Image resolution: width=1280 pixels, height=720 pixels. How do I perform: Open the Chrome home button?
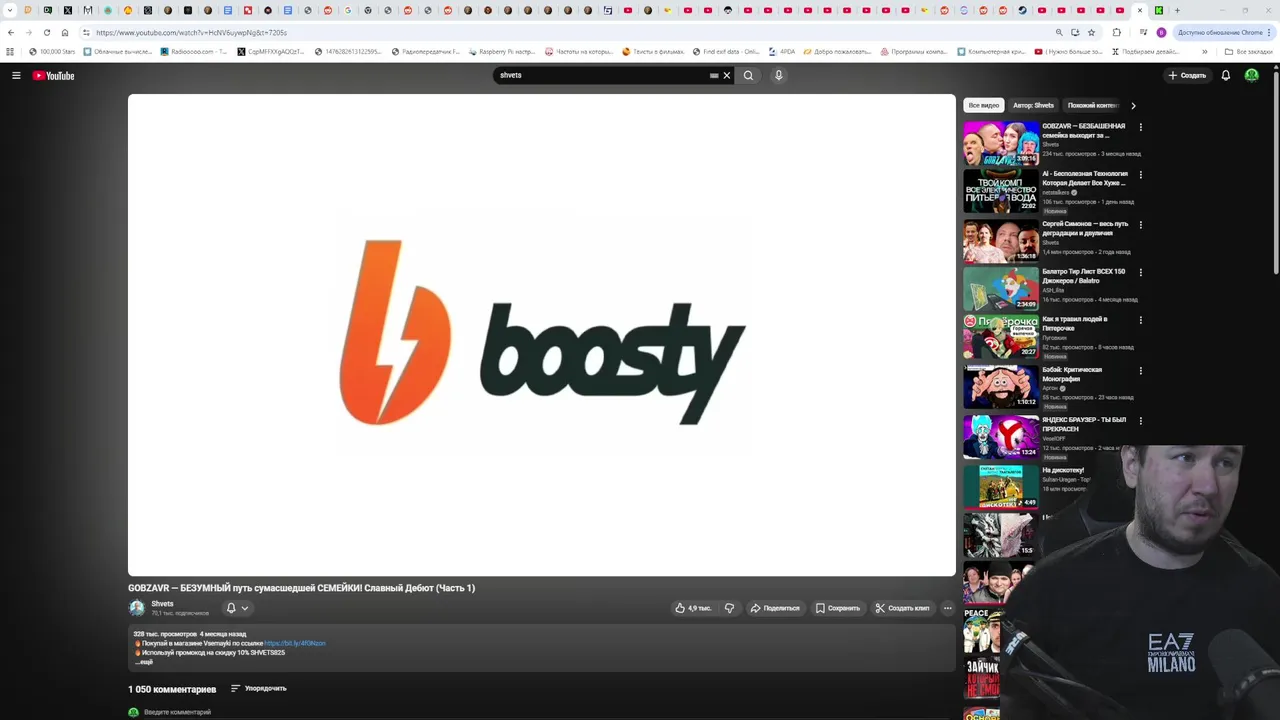65,32
